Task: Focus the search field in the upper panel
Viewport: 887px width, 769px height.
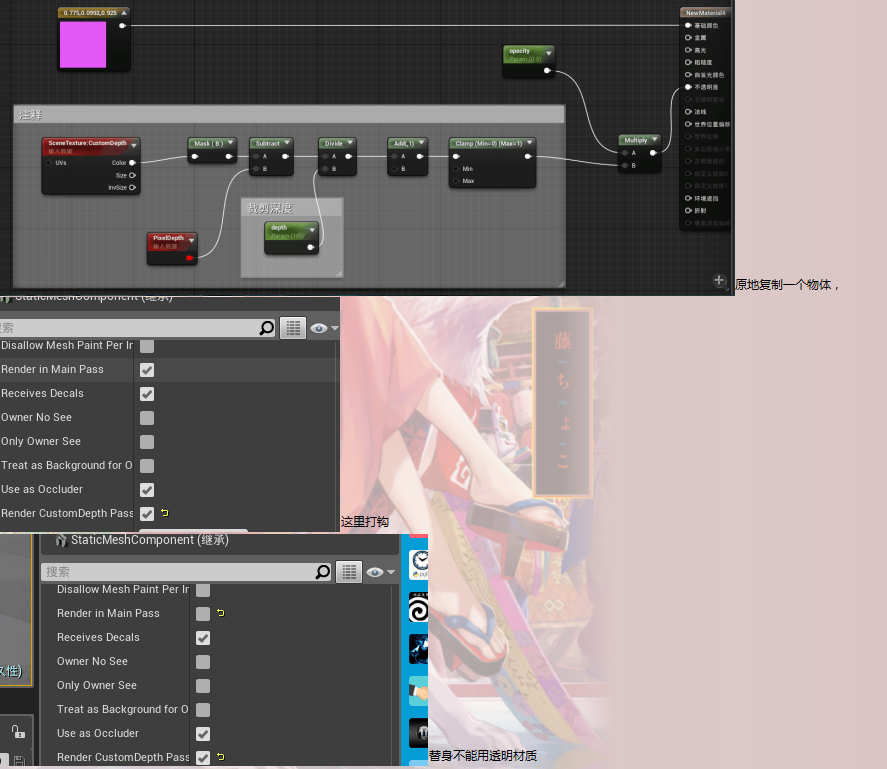Action: pyautogui.click(x=137, y=328)
